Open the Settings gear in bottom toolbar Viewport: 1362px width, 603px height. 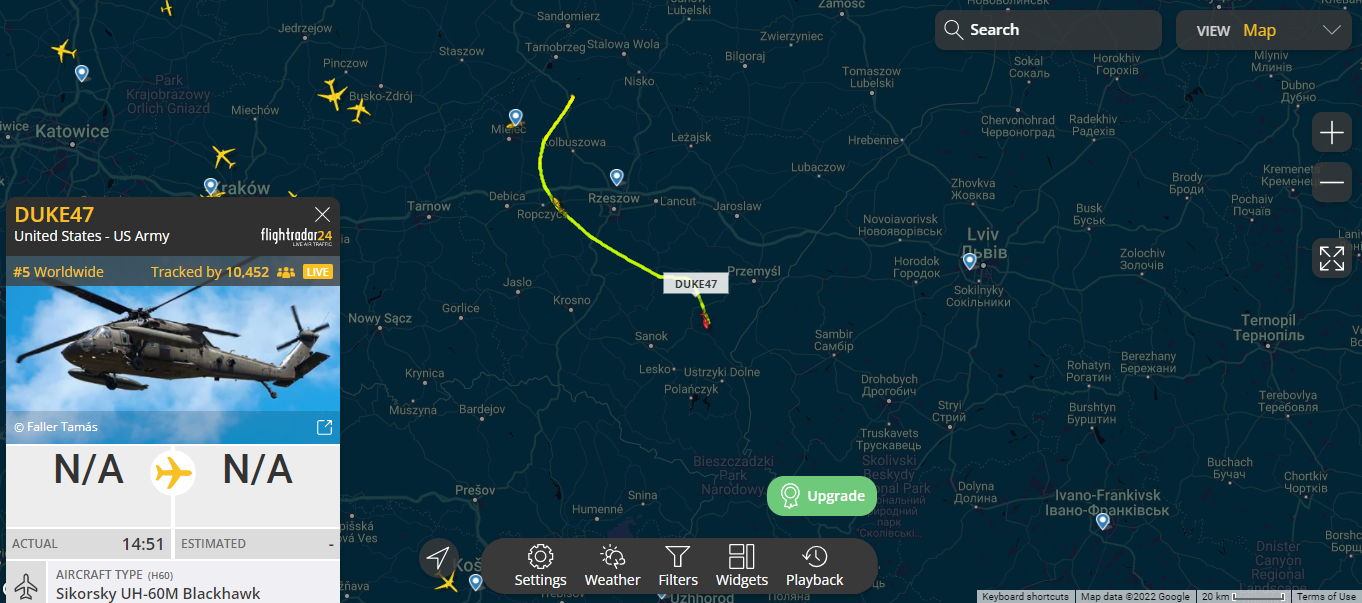click(540, 566)
